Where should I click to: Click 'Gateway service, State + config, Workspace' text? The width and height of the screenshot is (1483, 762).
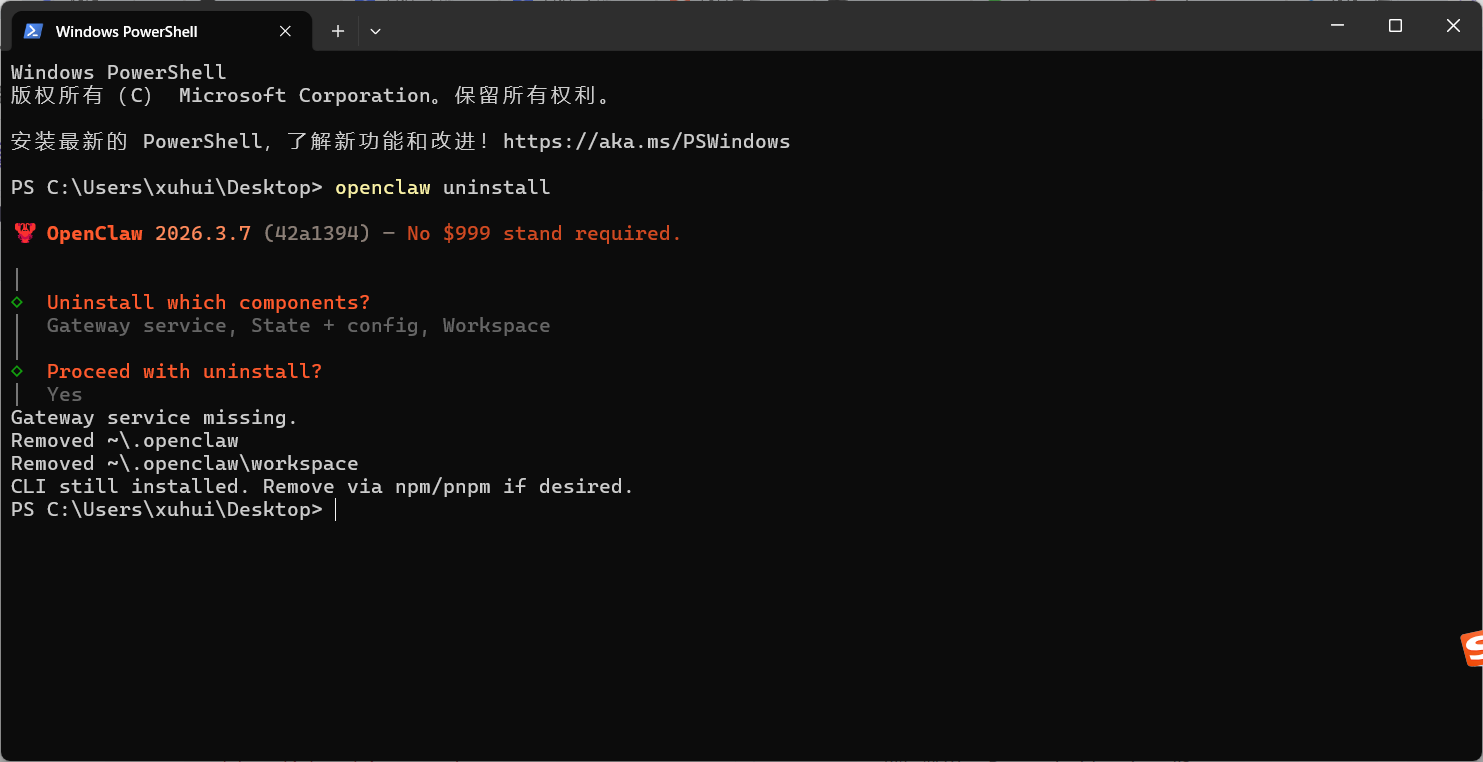298,326
